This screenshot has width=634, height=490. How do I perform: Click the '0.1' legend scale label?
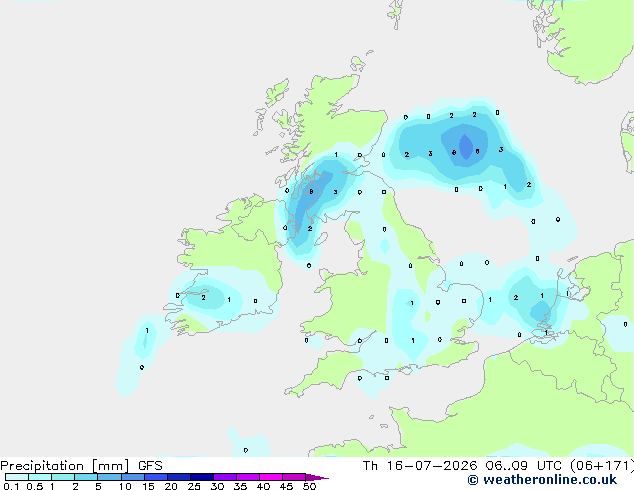(11, 486)
